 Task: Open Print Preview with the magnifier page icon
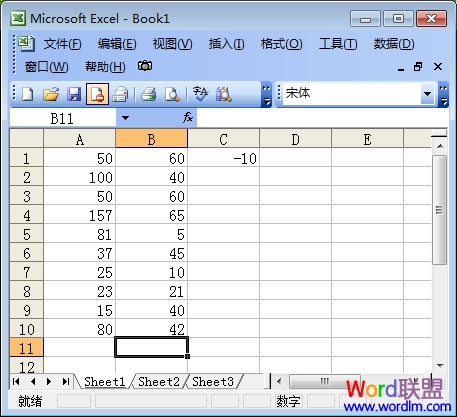(x=172, y=94)
